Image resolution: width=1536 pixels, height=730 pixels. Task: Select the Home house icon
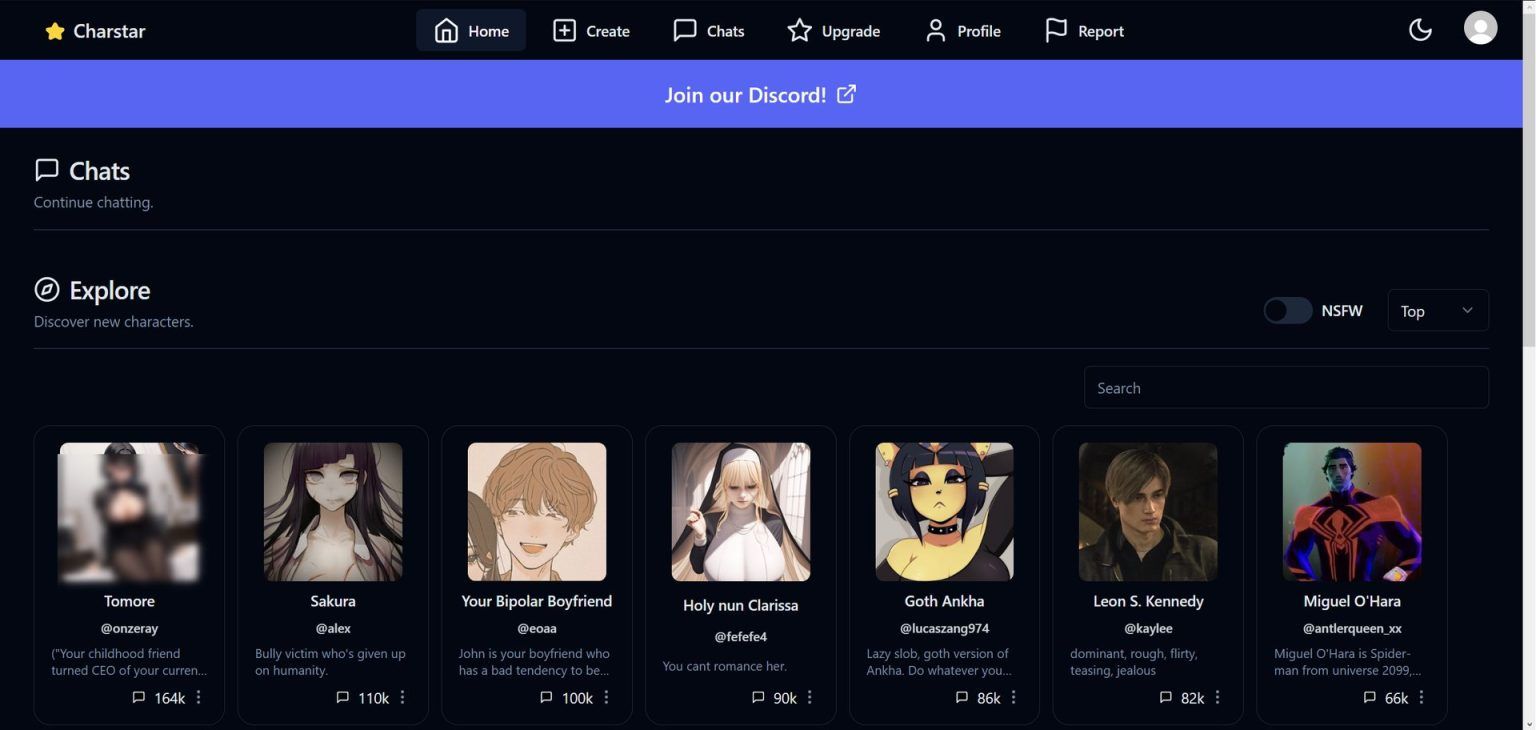[x=444, y=29]
